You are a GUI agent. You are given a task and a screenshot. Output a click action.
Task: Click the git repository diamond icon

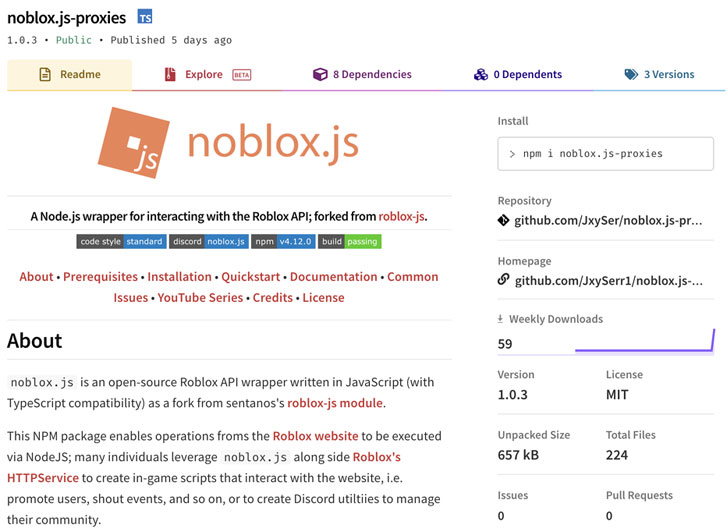[503, 220]
